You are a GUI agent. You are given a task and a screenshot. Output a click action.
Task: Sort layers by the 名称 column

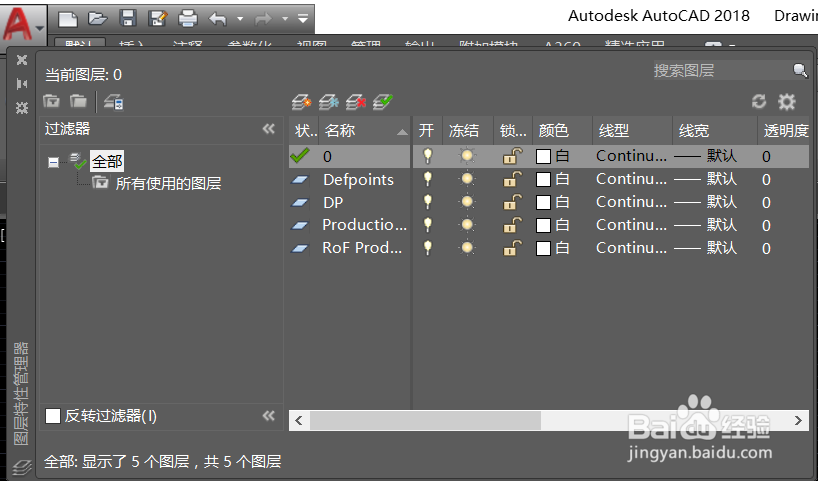pos(364,130)
